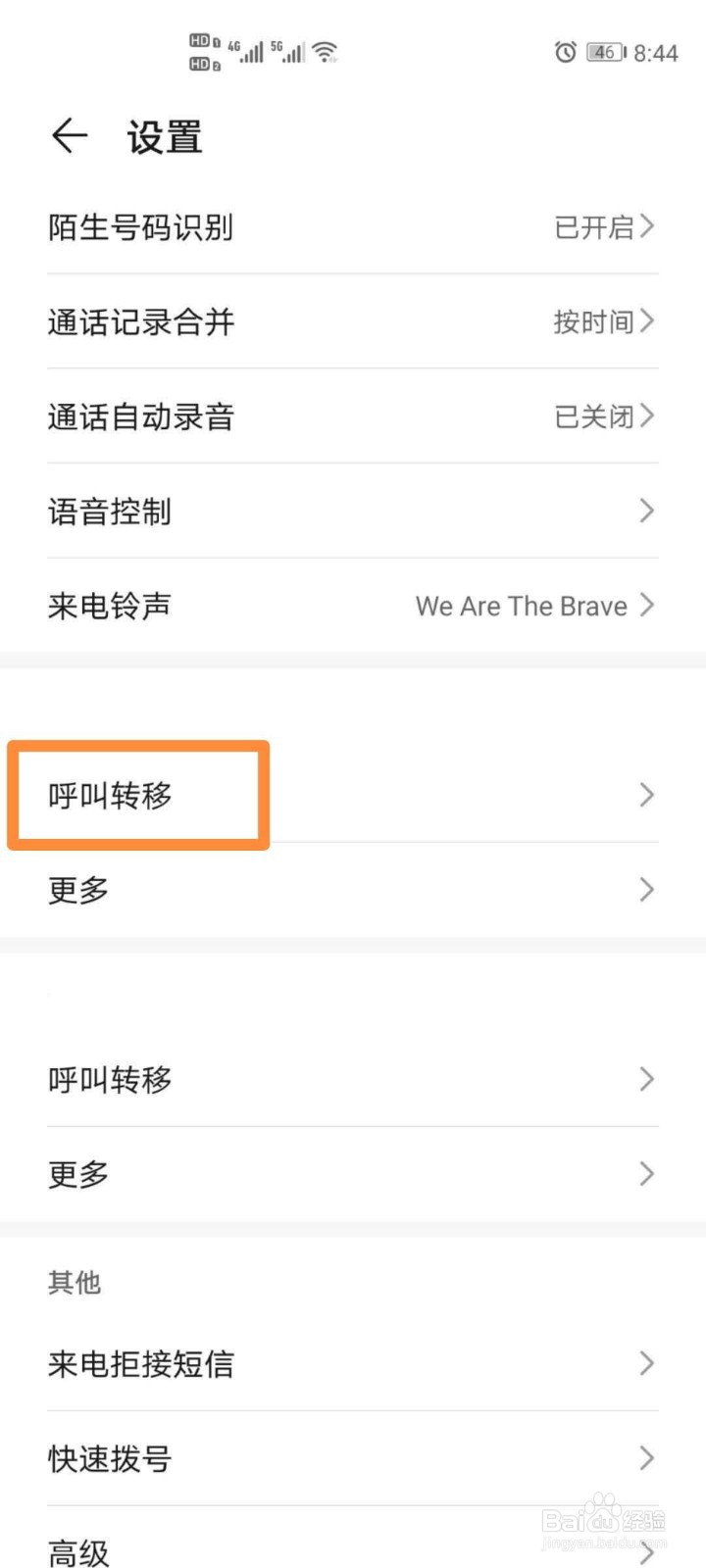Viewport: 706px width, 1568px height.
Task: Expand the first 更多 chevron
Action: coord(646,890)
